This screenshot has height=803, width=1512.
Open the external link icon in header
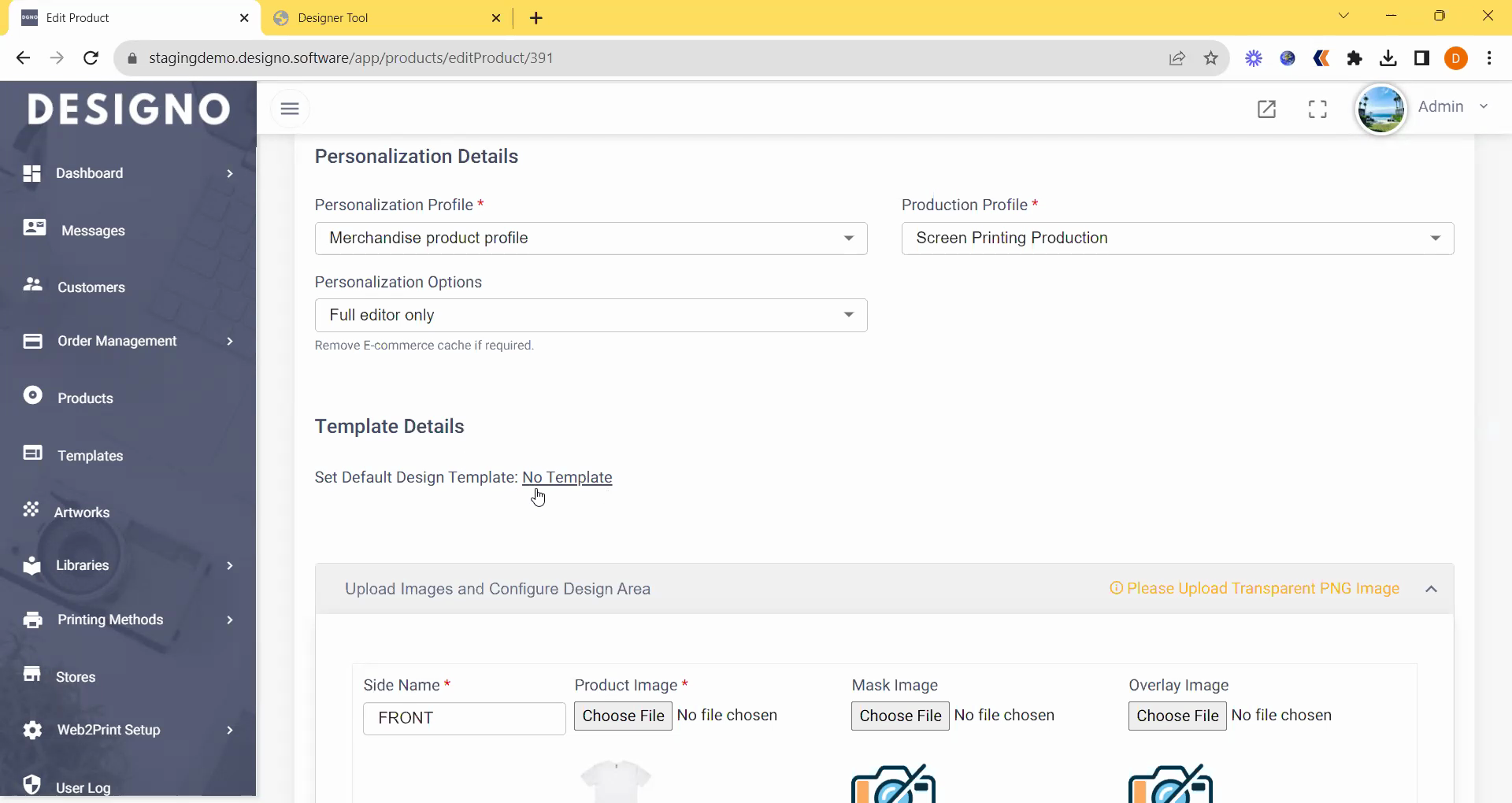coord(1266,109)
